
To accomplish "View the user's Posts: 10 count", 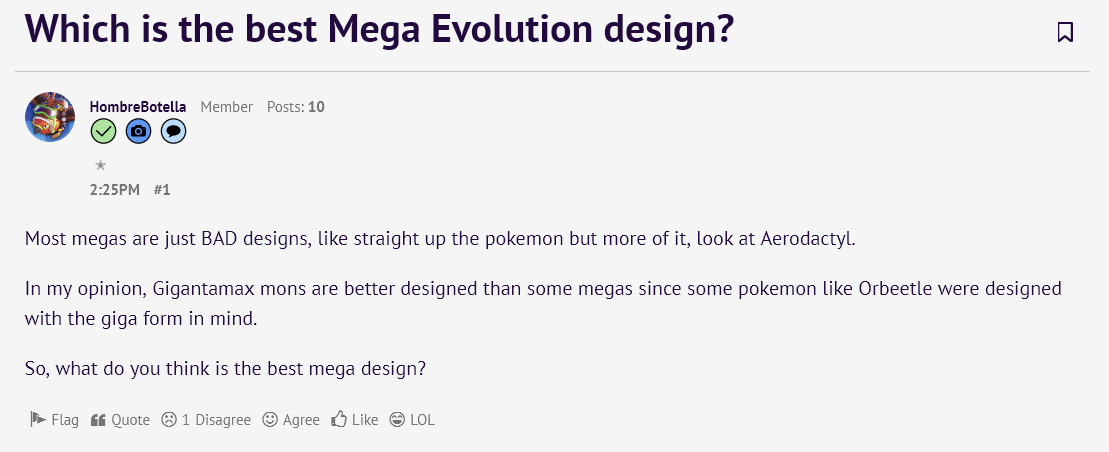I will tap(296, 107).
